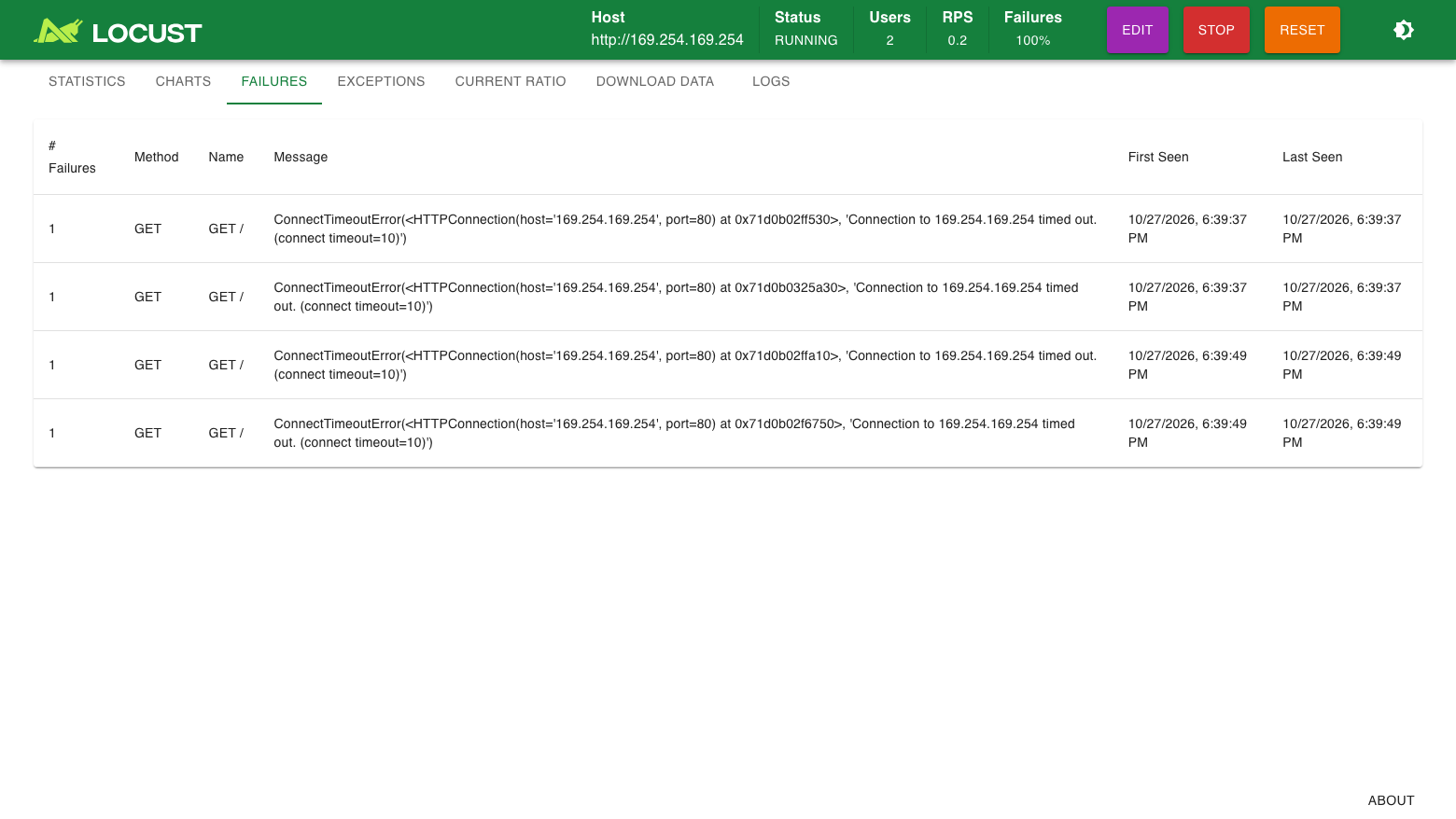Switch to the Charts tab
Viewport: 1456px width, 819px height.
(x=183, y=81)
